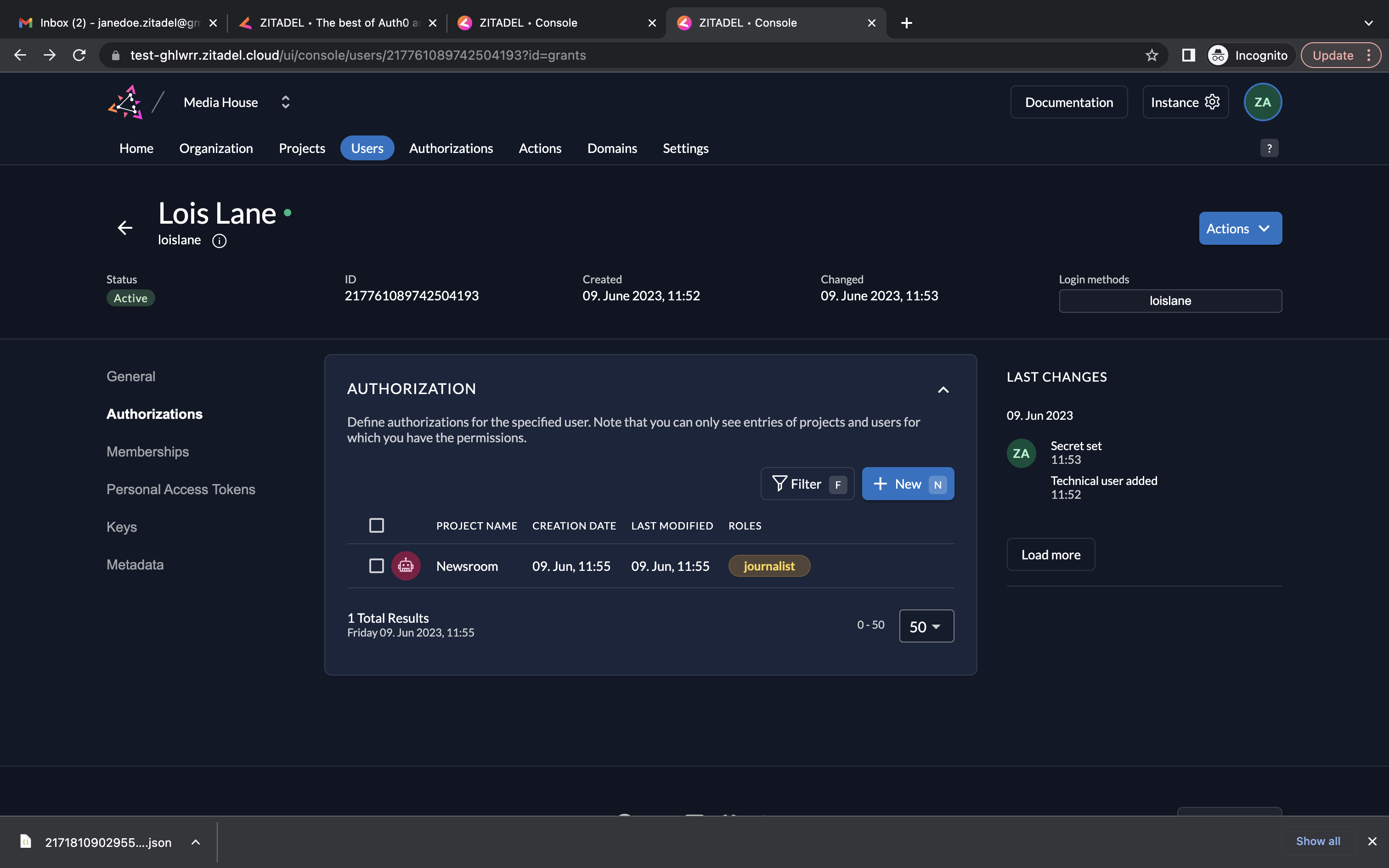Image resolution: width=1389 pixels, height=868 pixels.
Task: Switch to the Projects nav tab
Action: (x=302, y=148)
